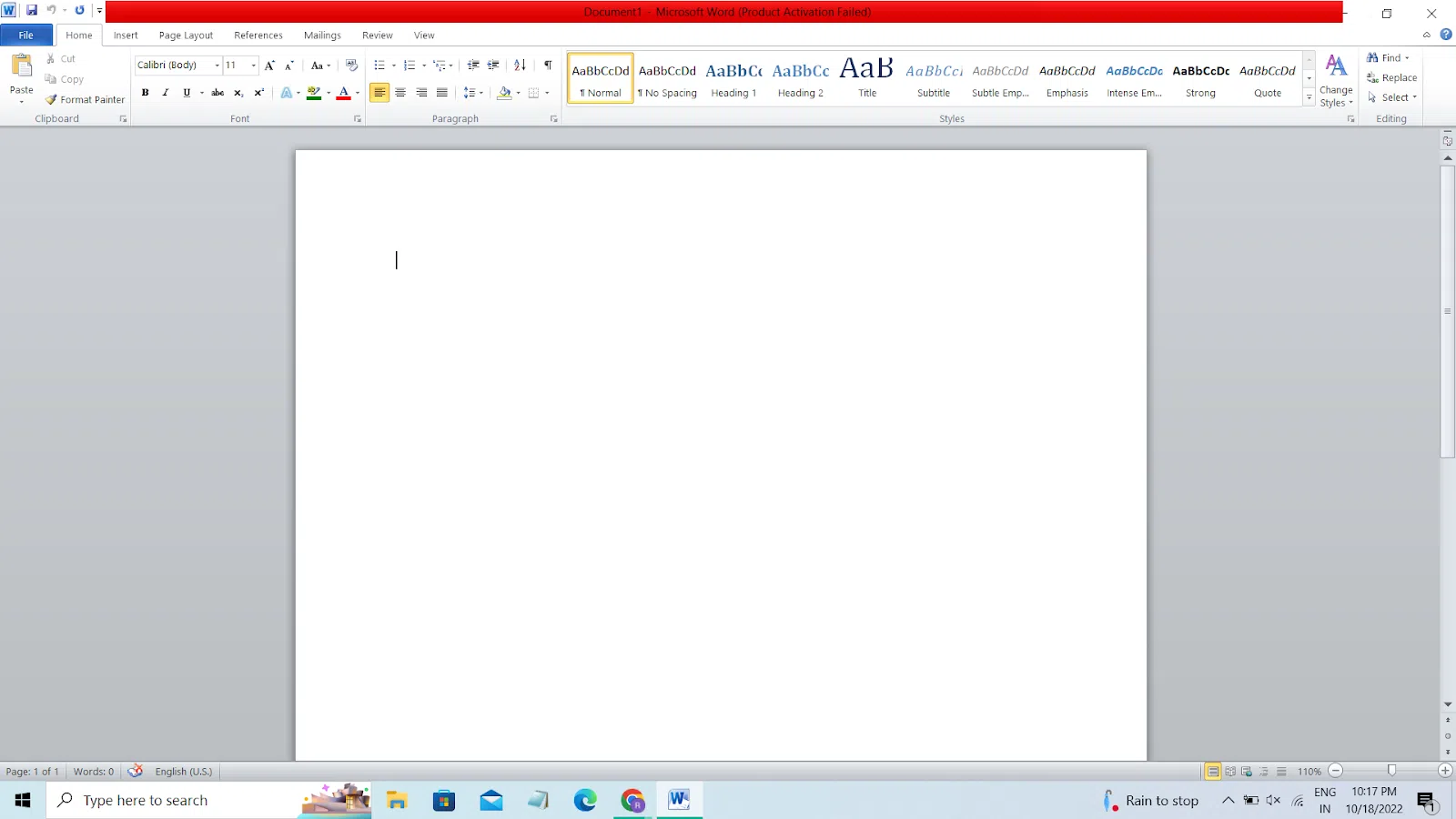
Task: Open Microsoft Edge from the taskbar
Action: 585,800
